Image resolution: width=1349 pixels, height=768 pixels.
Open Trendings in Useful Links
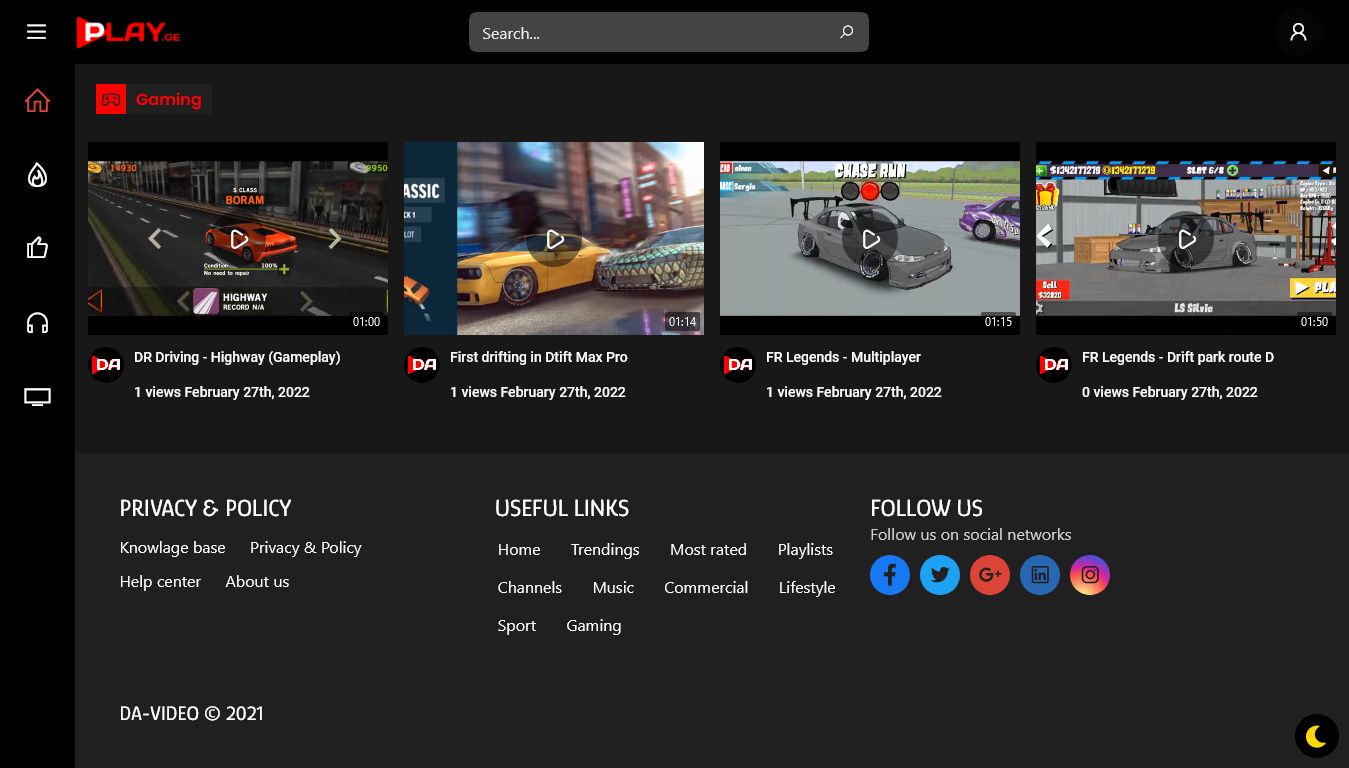coord(605,549)
